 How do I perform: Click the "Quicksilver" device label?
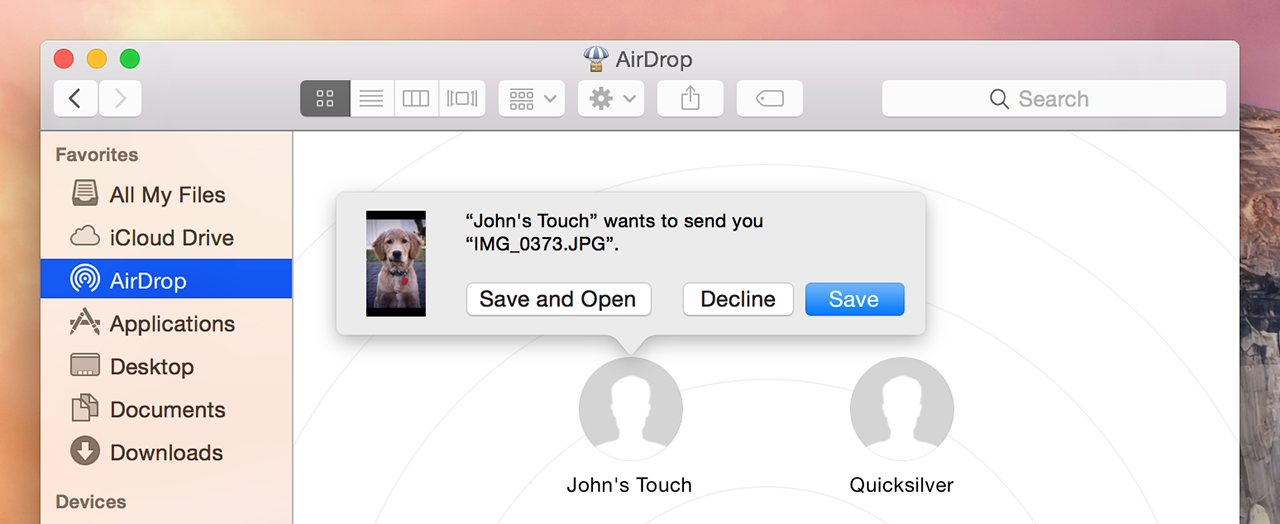(x=902, y=485)
